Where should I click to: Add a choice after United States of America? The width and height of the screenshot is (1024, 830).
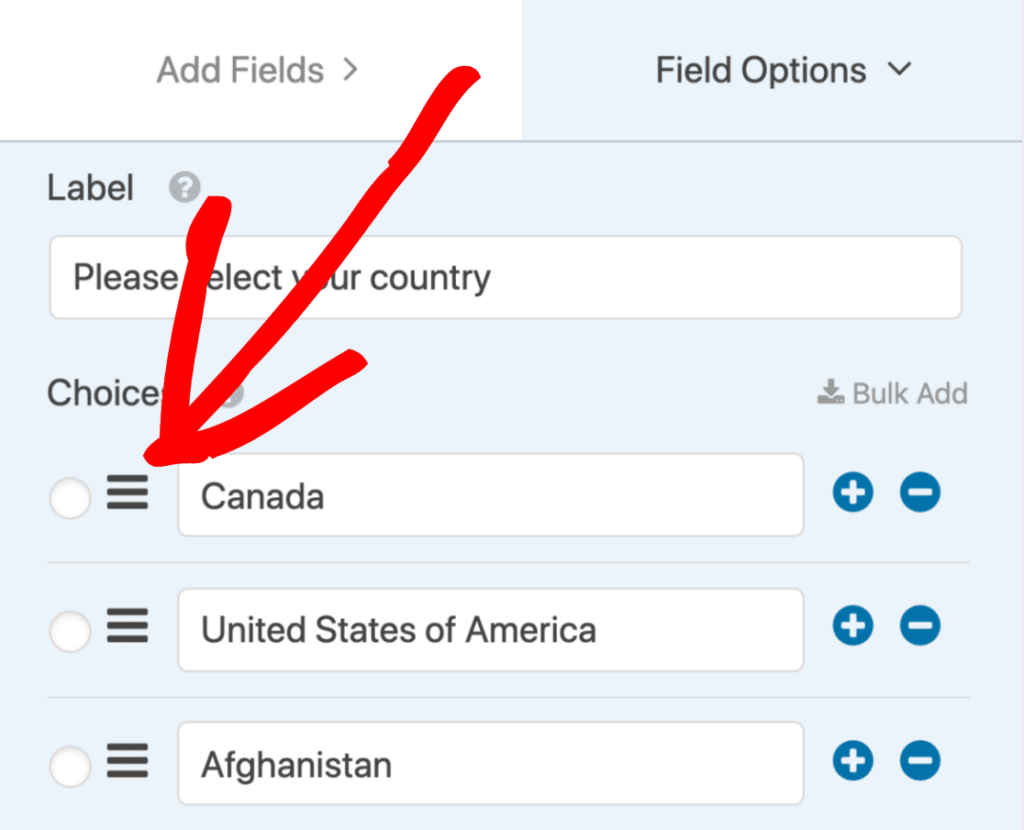click(x=852, y=626)
